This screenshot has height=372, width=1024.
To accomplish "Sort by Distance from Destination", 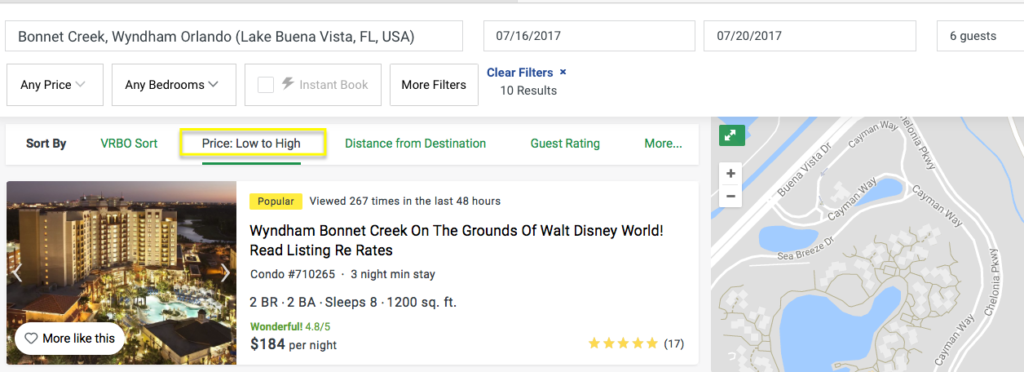I will click(415, 144).
